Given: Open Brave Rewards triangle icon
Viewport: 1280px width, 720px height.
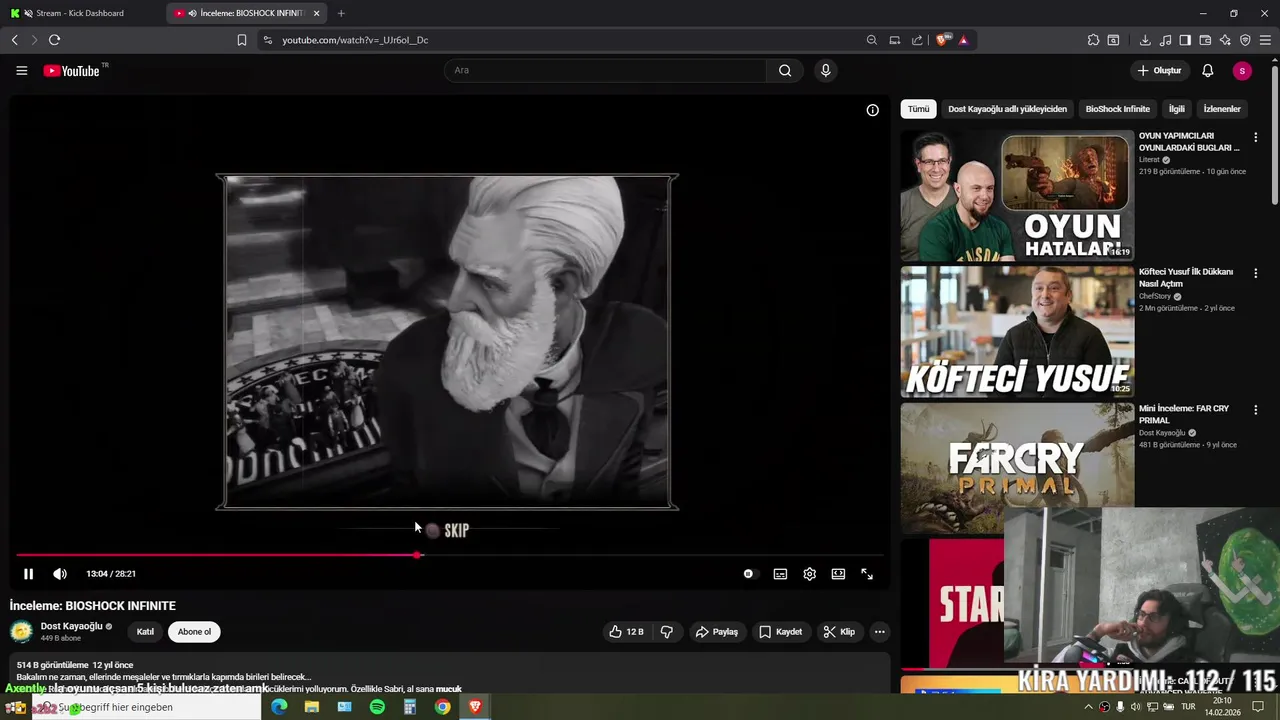Looking at the screenshot, I should (x=963, y=40).
